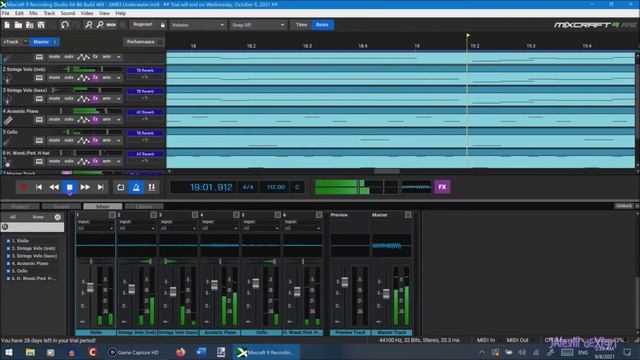This screenshot has width=640, height=360.
Task: Click Undock on the mixer panel
Action: (624, 206)
